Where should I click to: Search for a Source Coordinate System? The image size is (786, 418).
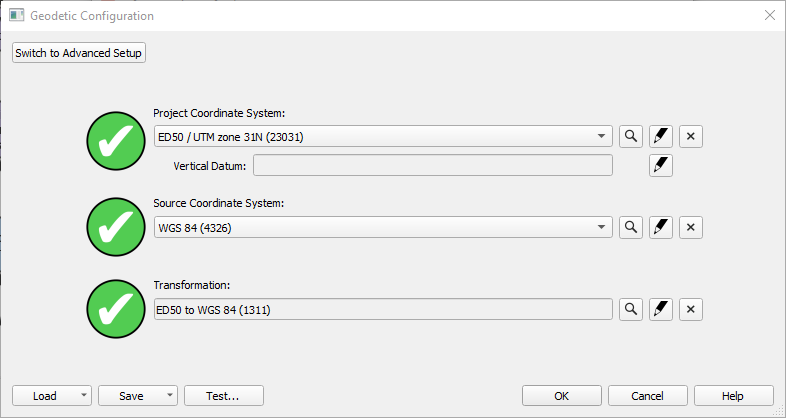click(631, 227)
